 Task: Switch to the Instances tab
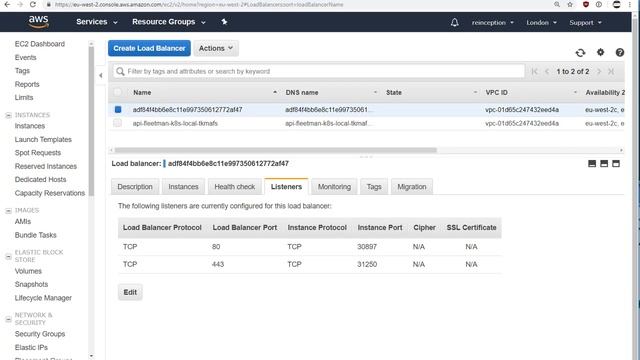coord(183,187)
